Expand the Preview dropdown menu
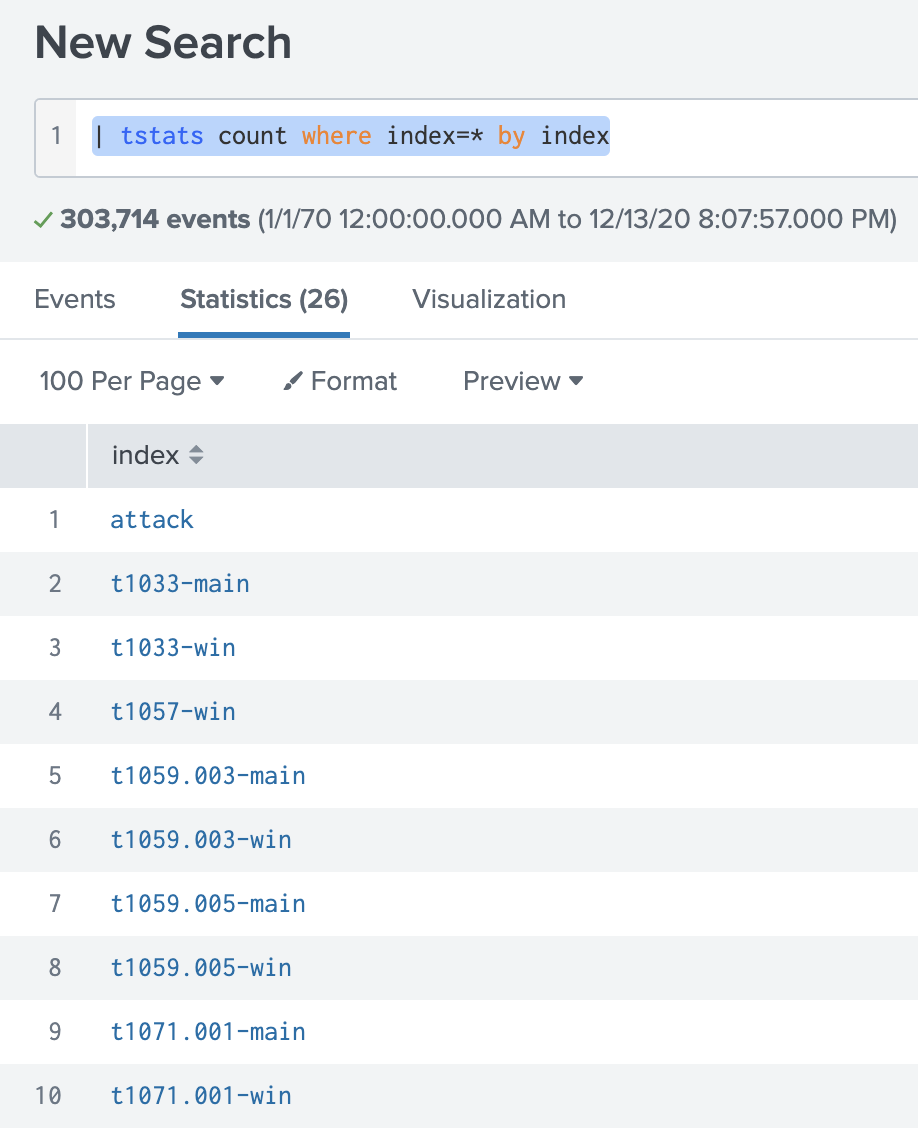This screenshot has width=918, height=1140. pos(523,381)
